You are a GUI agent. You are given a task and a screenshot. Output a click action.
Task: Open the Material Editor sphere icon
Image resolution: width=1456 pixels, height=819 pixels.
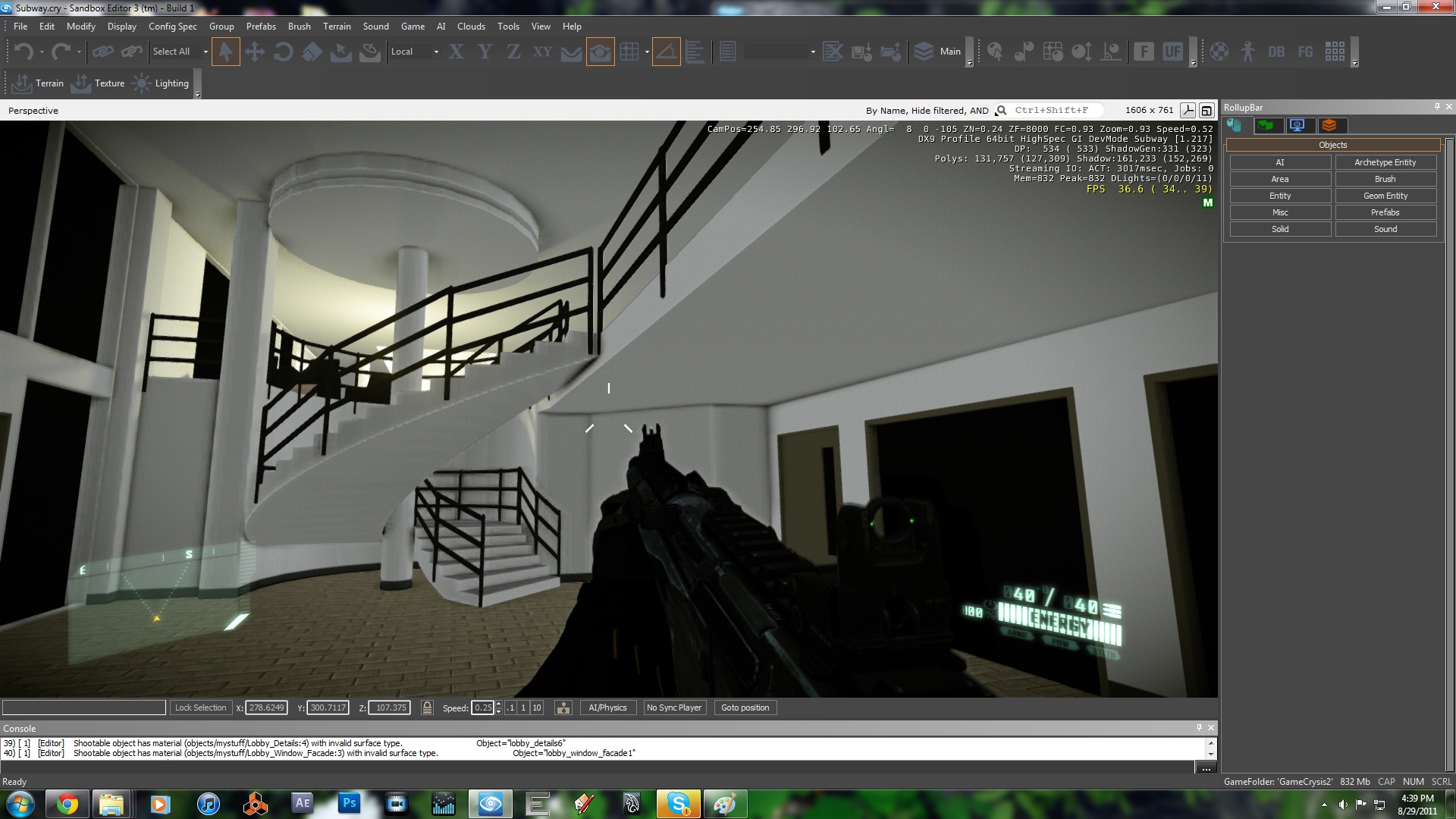1219,52
